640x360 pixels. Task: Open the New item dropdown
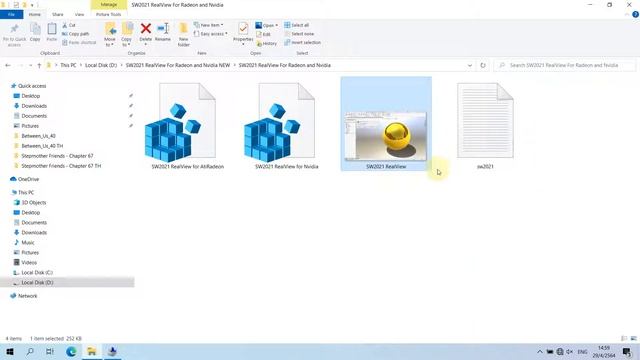pyautogui.click(x=209, y=25)
